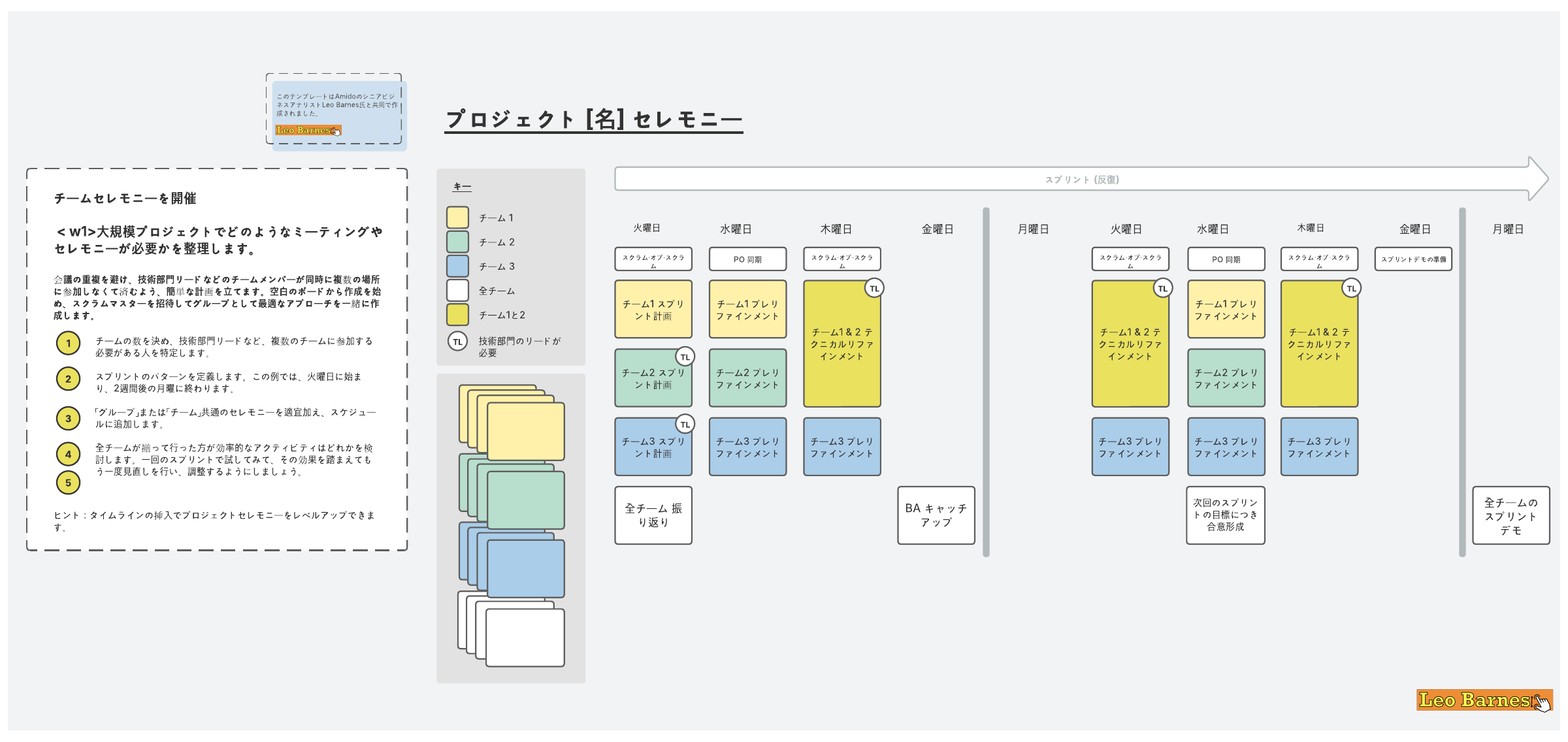Click the large orange Leo Barnes badge

pos(1484,700)
